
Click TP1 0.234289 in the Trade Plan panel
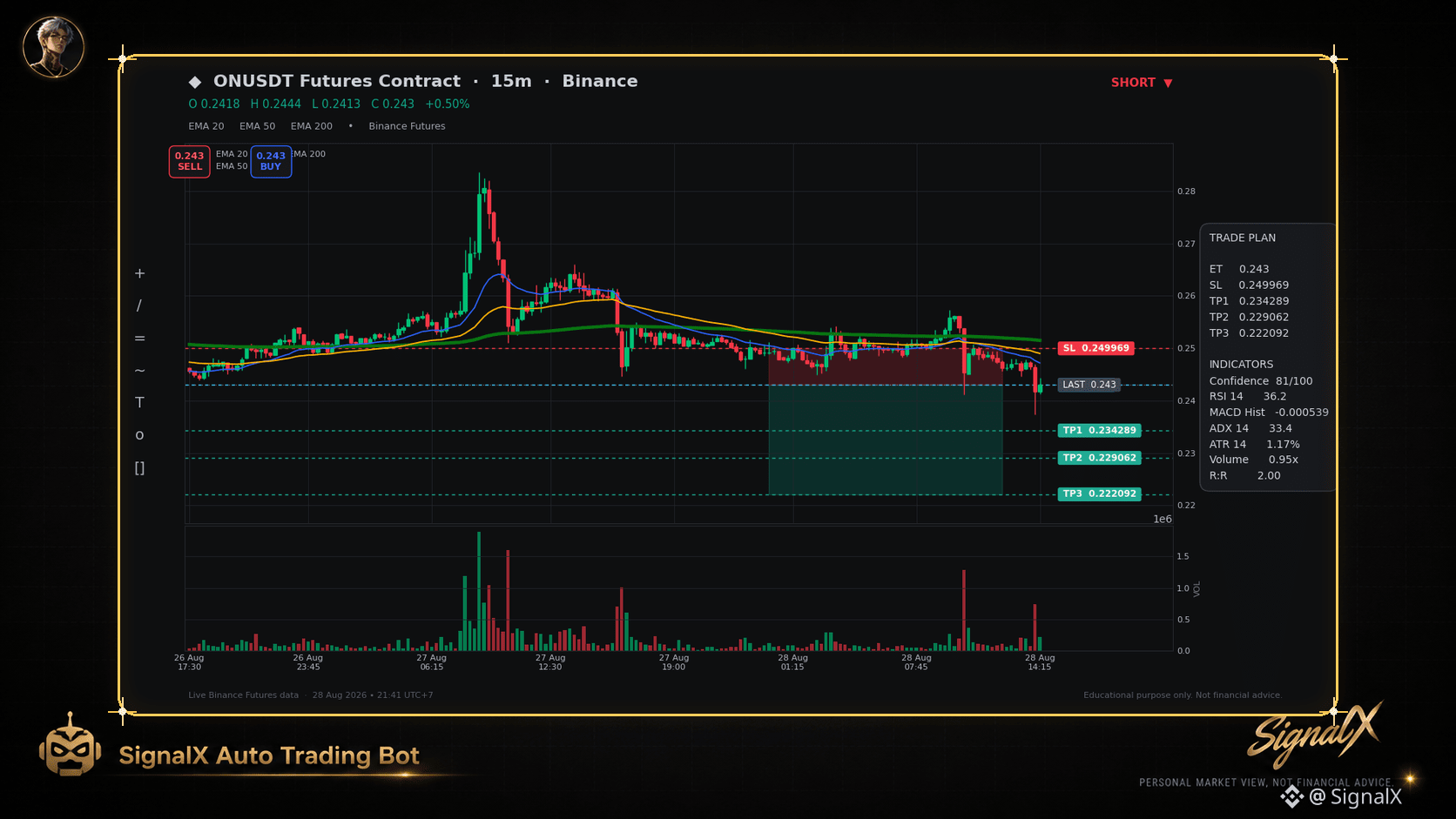point(1249,301)
